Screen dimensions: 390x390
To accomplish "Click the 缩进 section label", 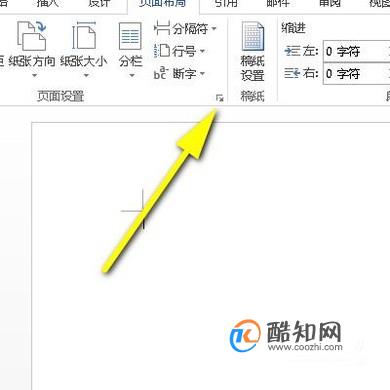I will coord(293,28).
